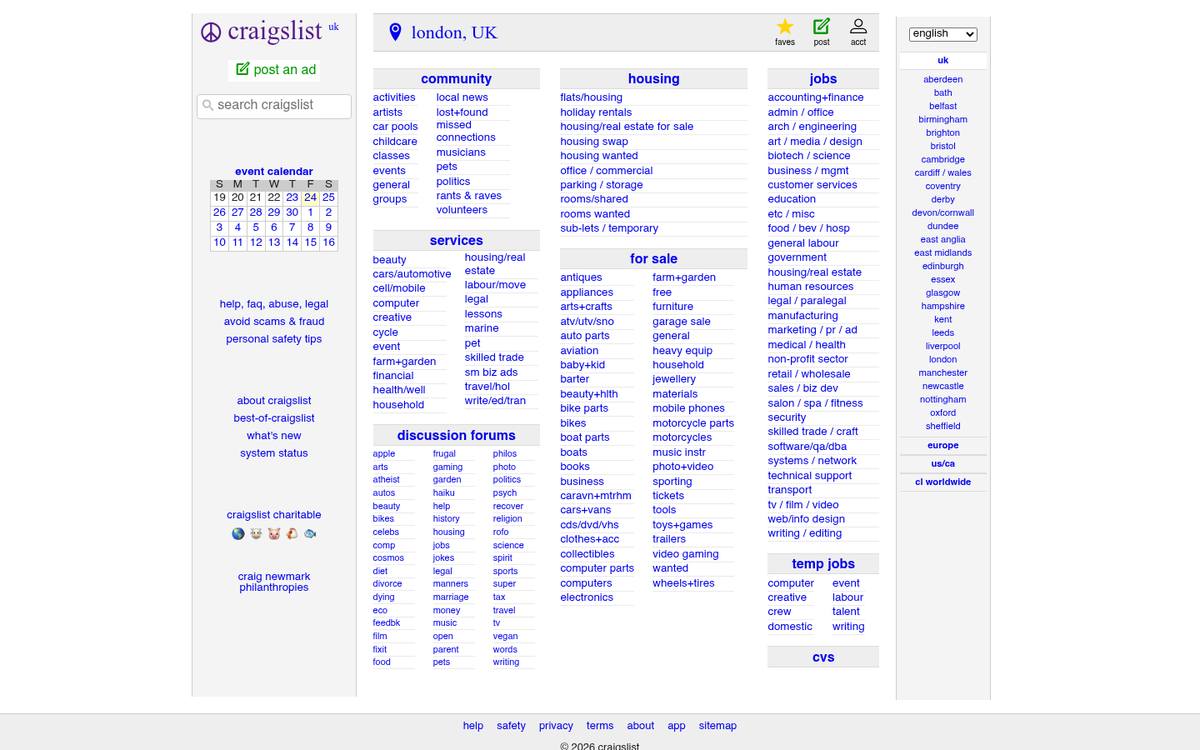Click the magnifying glass in the search box
This screenshot has width=1200, height=750.
pyautogui.click(x=207, y=106)
